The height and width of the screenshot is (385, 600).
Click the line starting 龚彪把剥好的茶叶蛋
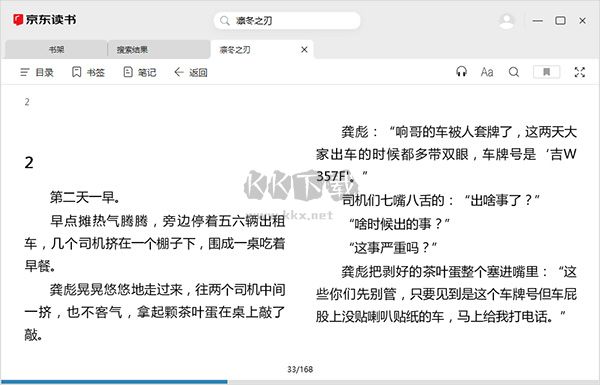click(x=459, y=272)
